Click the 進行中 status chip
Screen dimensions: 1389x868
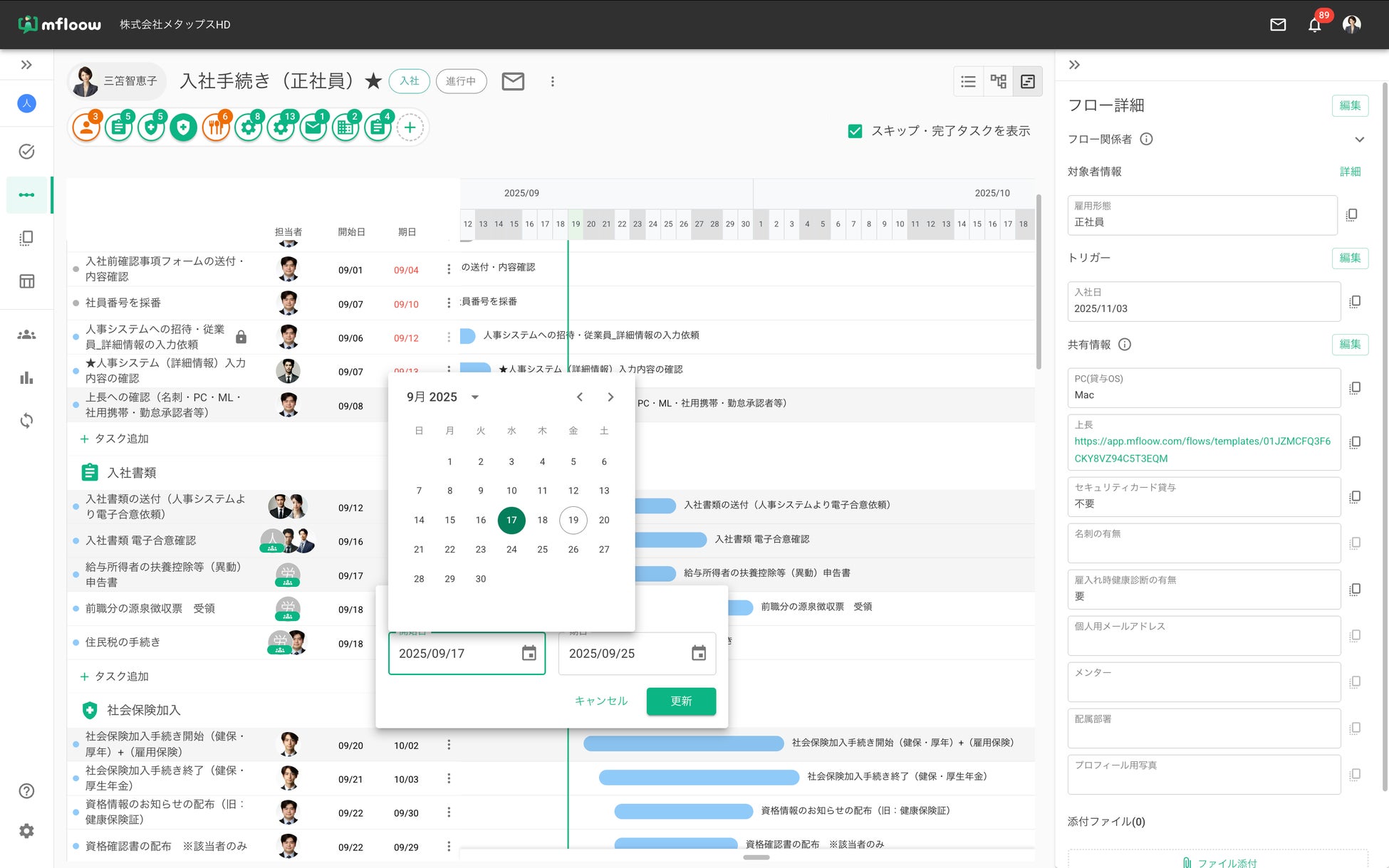(461, 81)
